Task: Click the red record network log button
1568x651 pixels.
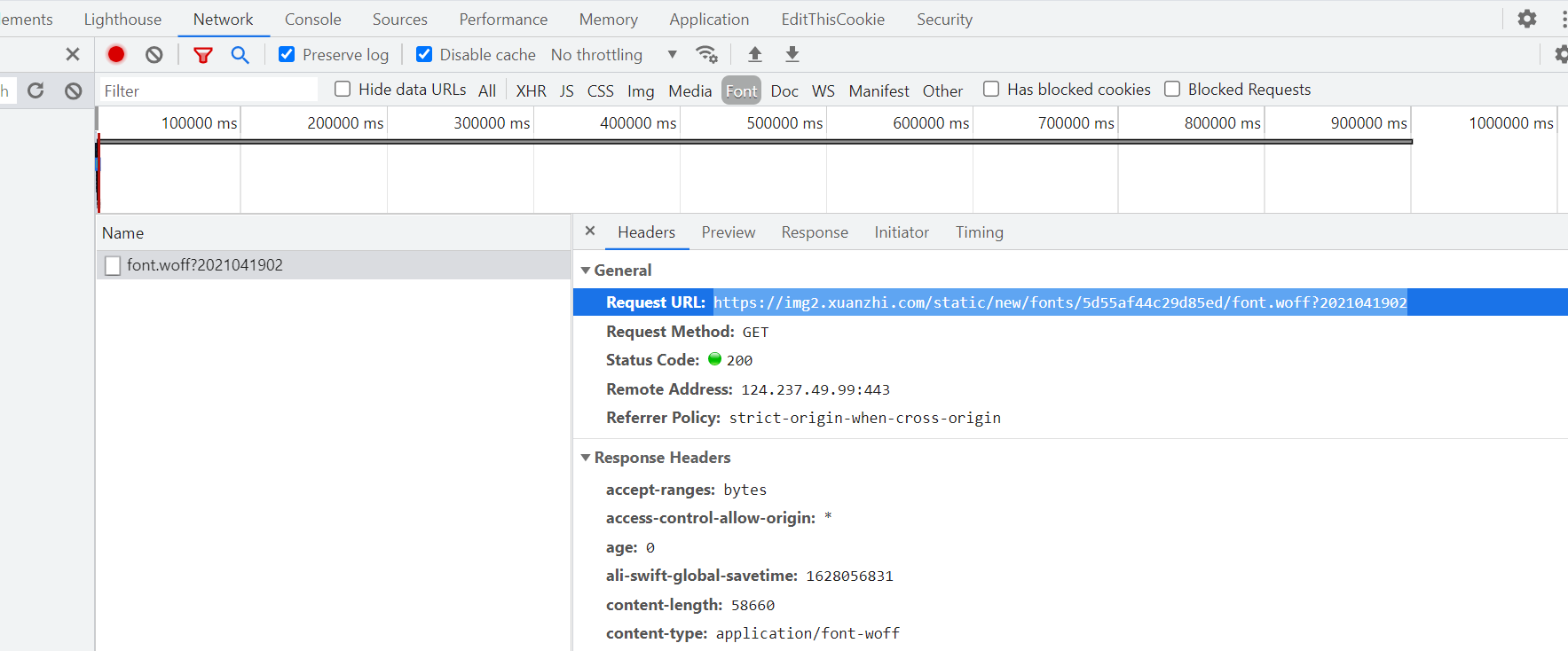Action: (116, 54)
